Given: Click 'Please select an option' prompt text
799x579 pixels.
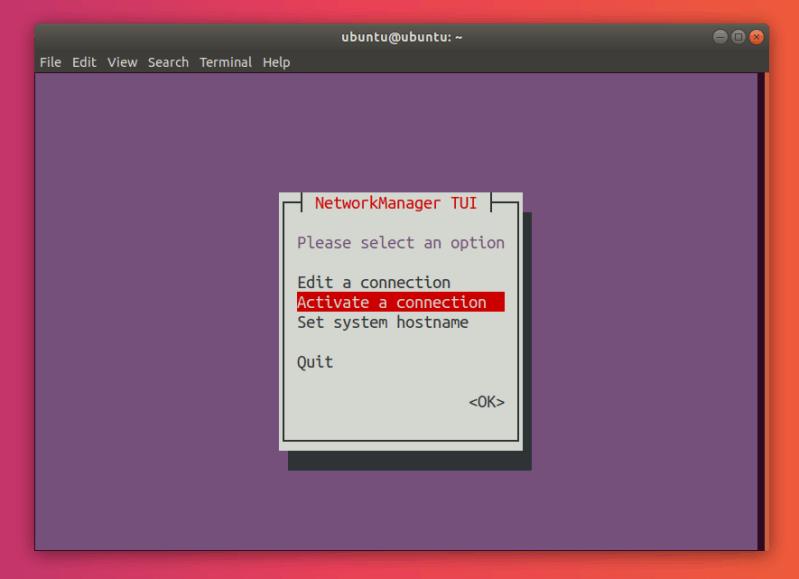Looking at the screenshot, I should coord(401,243).
